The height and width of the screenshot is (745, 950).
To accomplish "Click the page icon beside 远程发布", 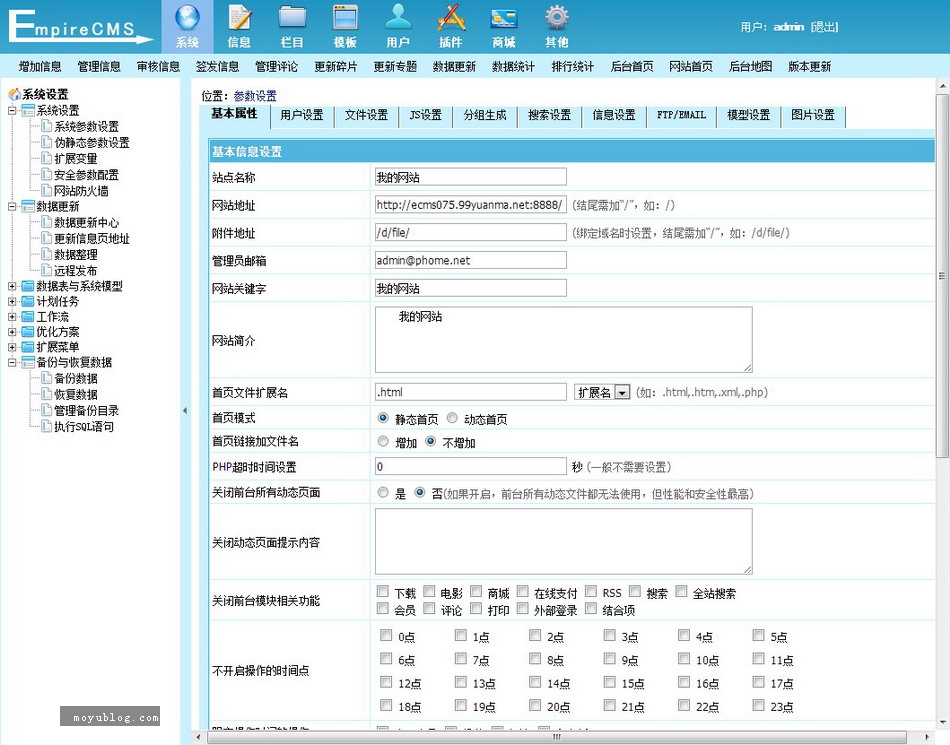I will coord(47,270).
